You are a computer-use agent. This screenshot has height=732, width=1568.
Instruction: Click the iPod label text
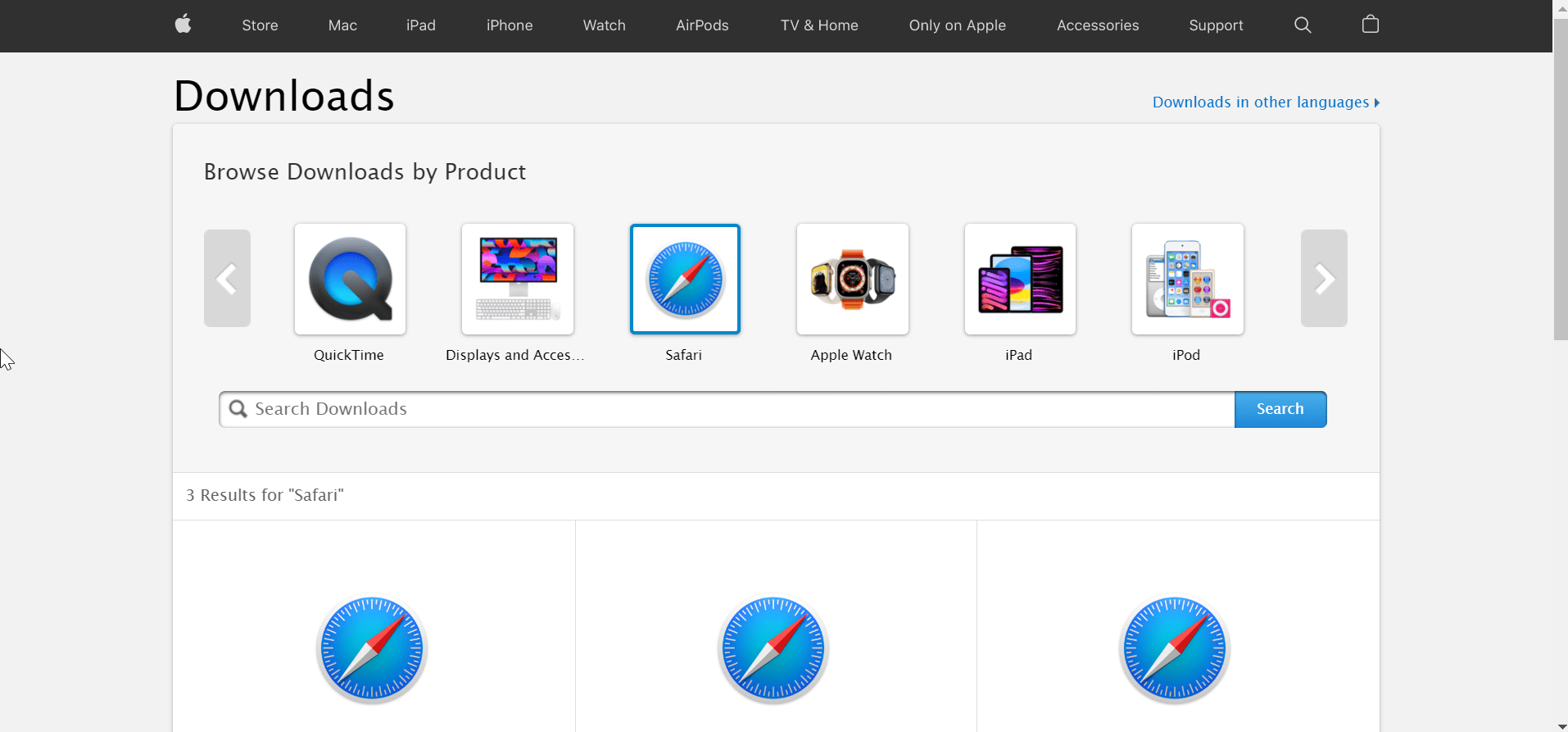tap(1186, 355)
